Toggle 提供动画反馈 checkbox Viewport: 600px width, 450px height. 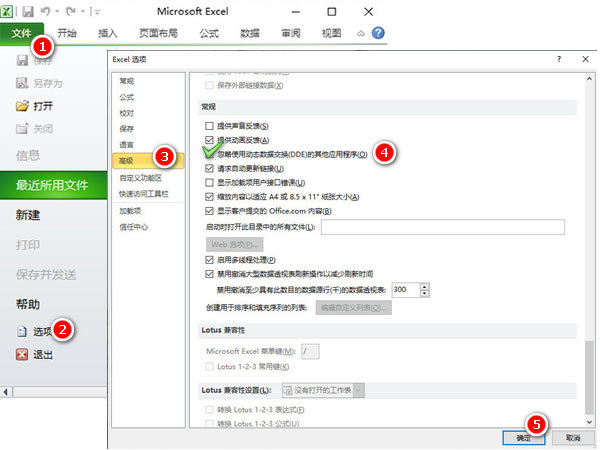209,140
